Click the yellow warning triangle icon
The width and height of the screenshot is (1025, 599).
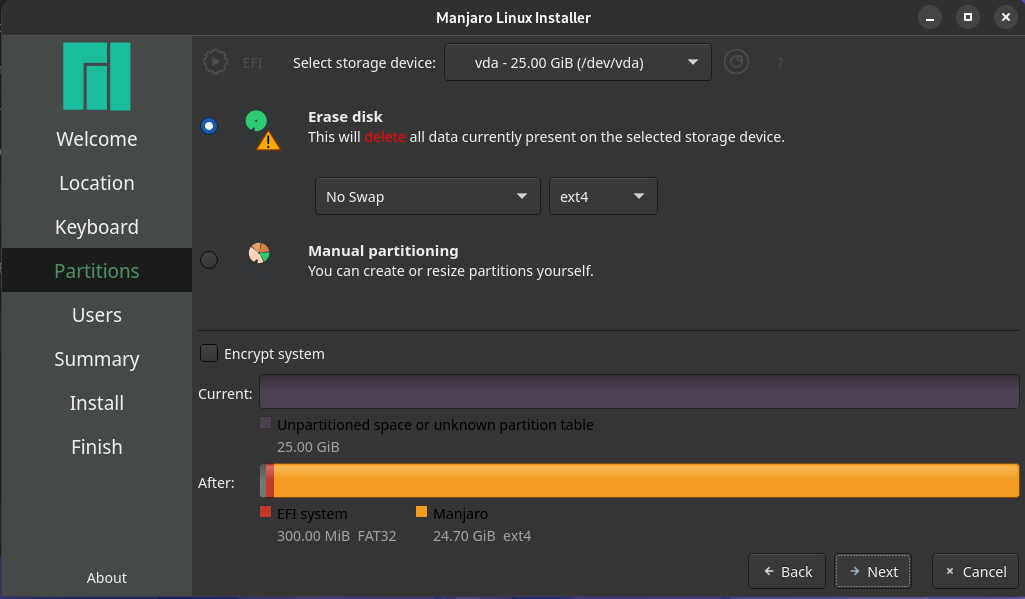[268, 141]
